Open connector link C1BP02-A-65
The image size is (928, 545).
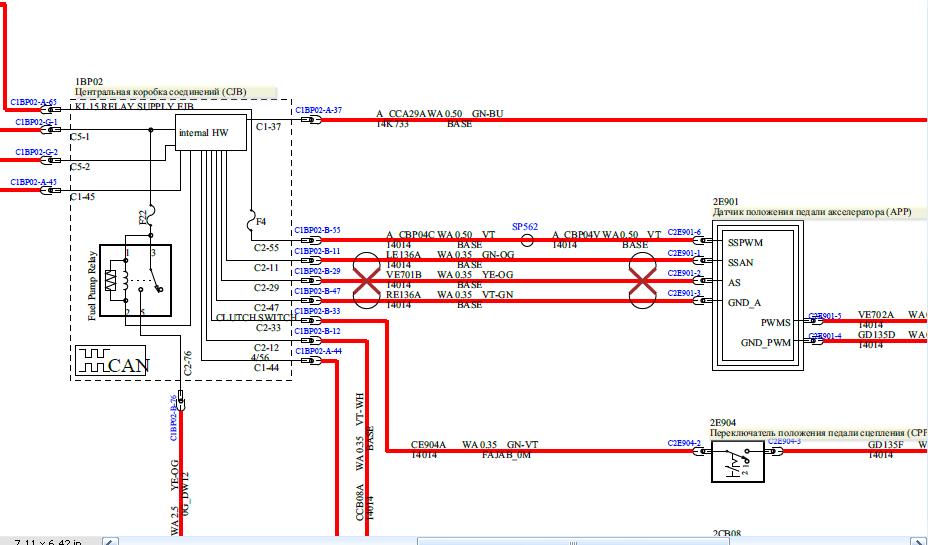pyautogui.click(x=34, y=102)
